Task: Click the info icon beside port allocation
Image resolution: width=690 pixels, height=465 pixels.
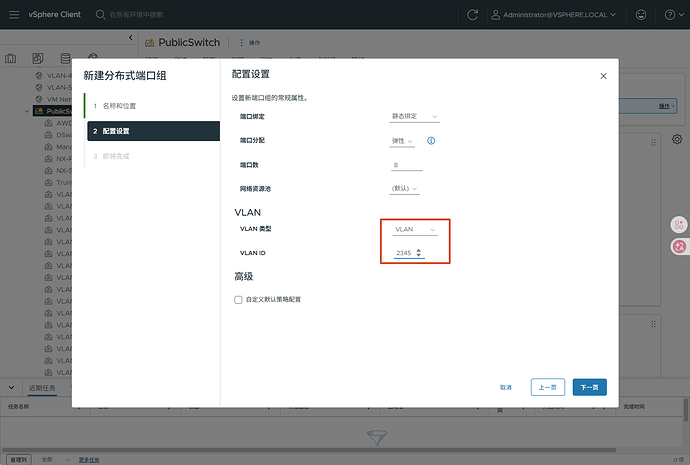Action: tap(431, 141)
